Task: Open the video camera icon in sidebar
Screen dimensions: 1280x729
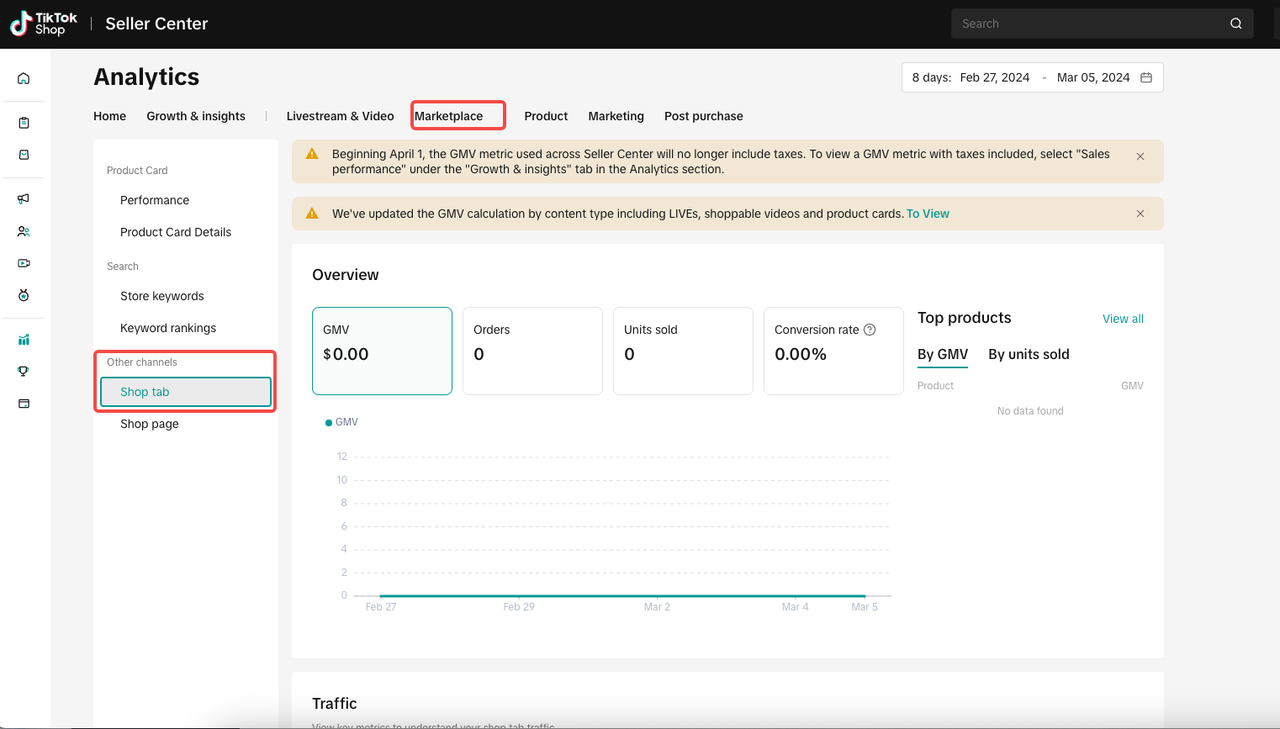Action: 24,263
